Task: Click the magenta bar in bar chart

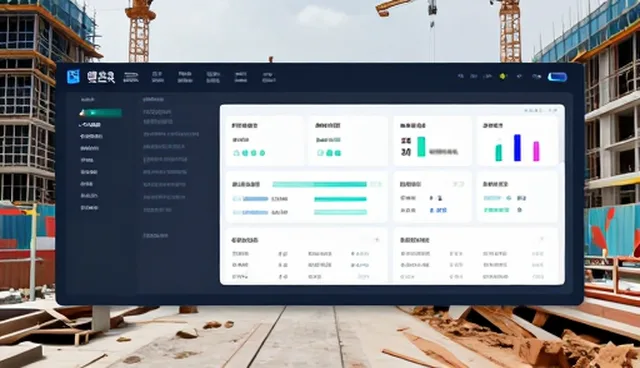Action: pyautogui.click(x=536, y=151)
